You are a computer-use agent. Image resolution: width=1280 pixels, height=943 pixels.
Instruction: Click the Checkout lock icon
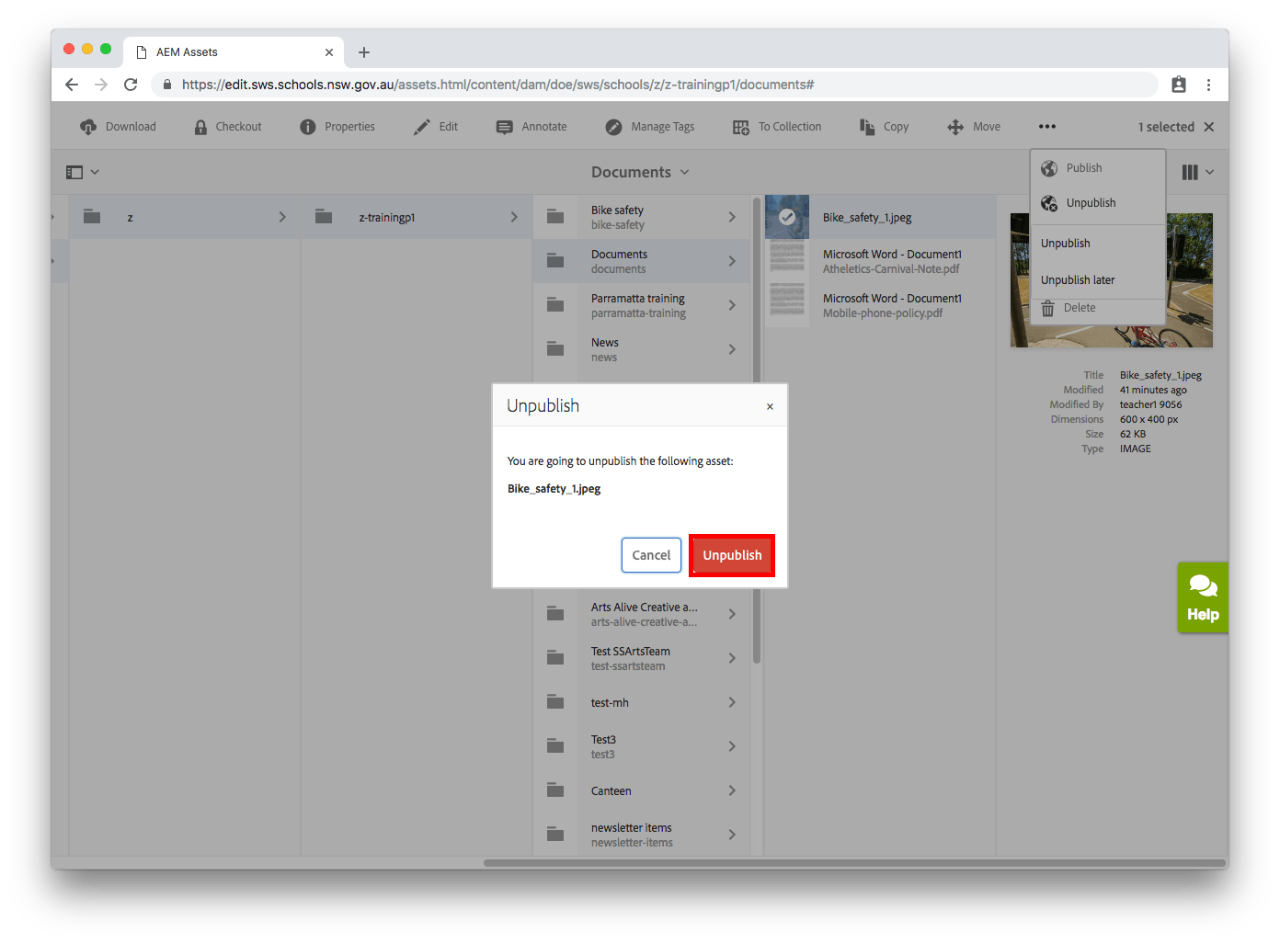point(200,127)
